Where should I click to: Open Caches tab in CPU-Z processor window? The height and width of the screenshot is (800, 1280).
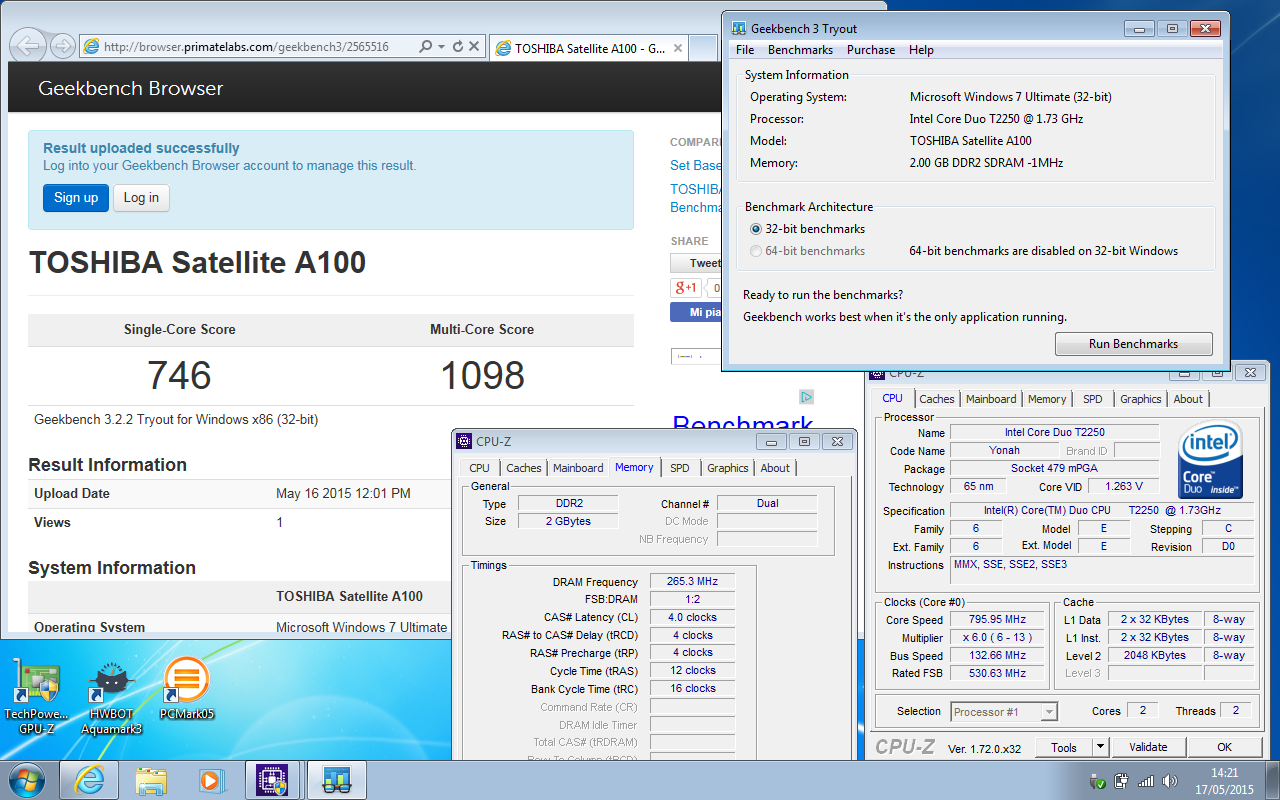point(937,399)
